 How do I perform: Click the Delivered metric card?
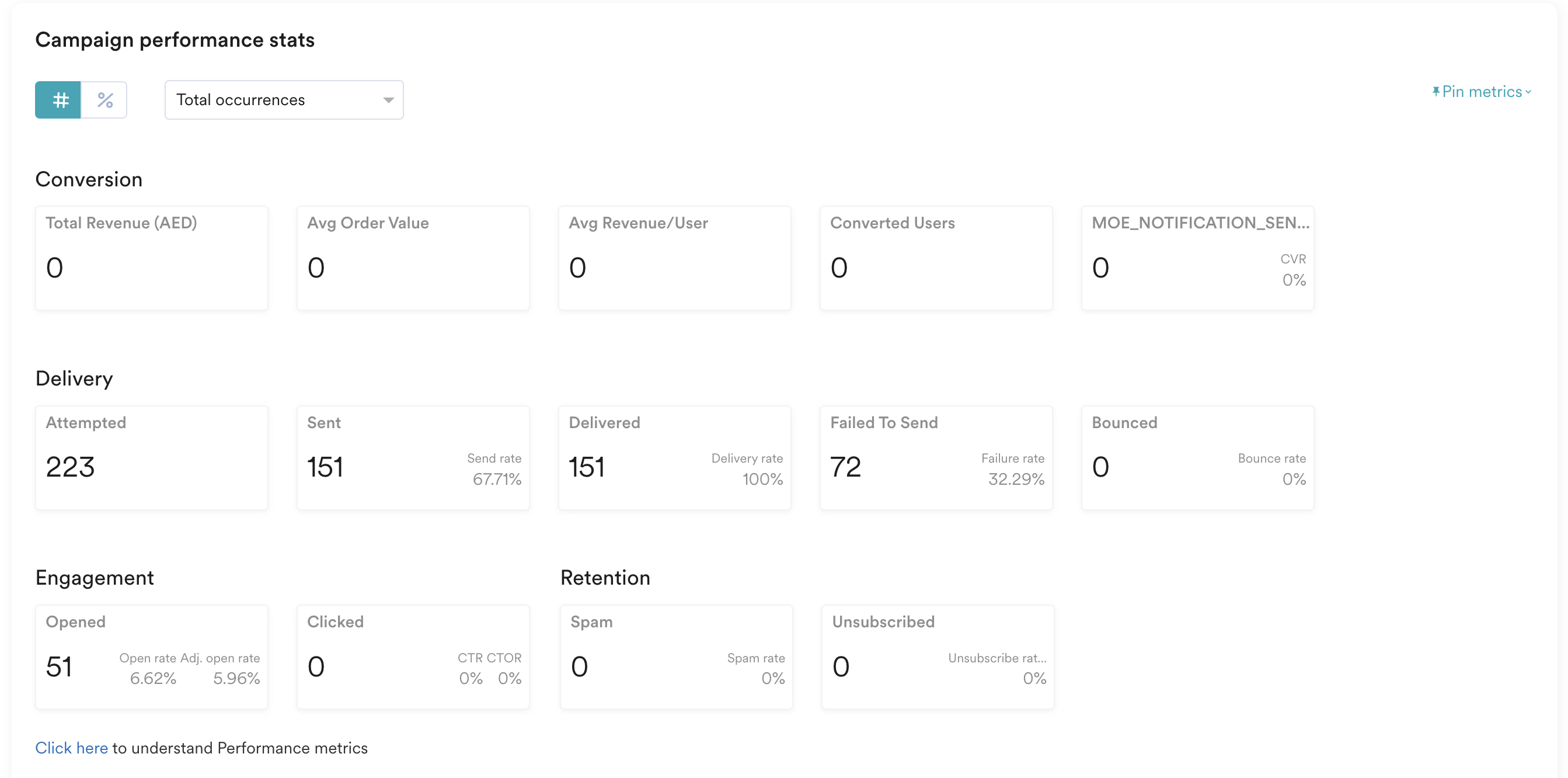(x=674, y=457)
